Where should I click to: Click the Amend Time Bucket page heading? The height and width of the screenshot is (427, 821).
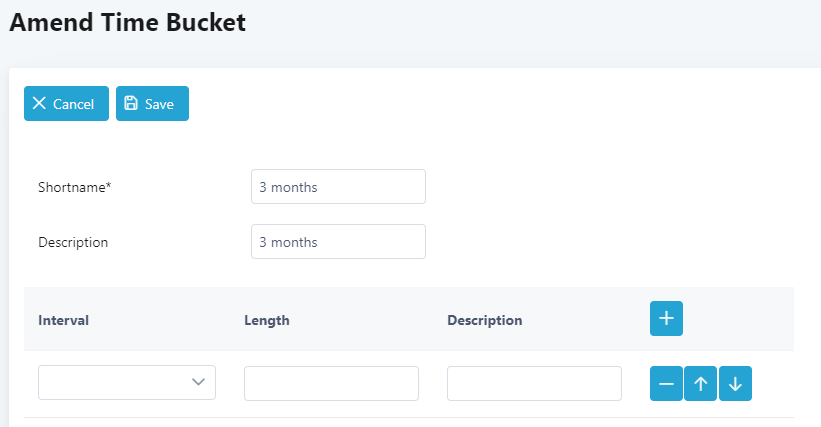coord(127,23)
